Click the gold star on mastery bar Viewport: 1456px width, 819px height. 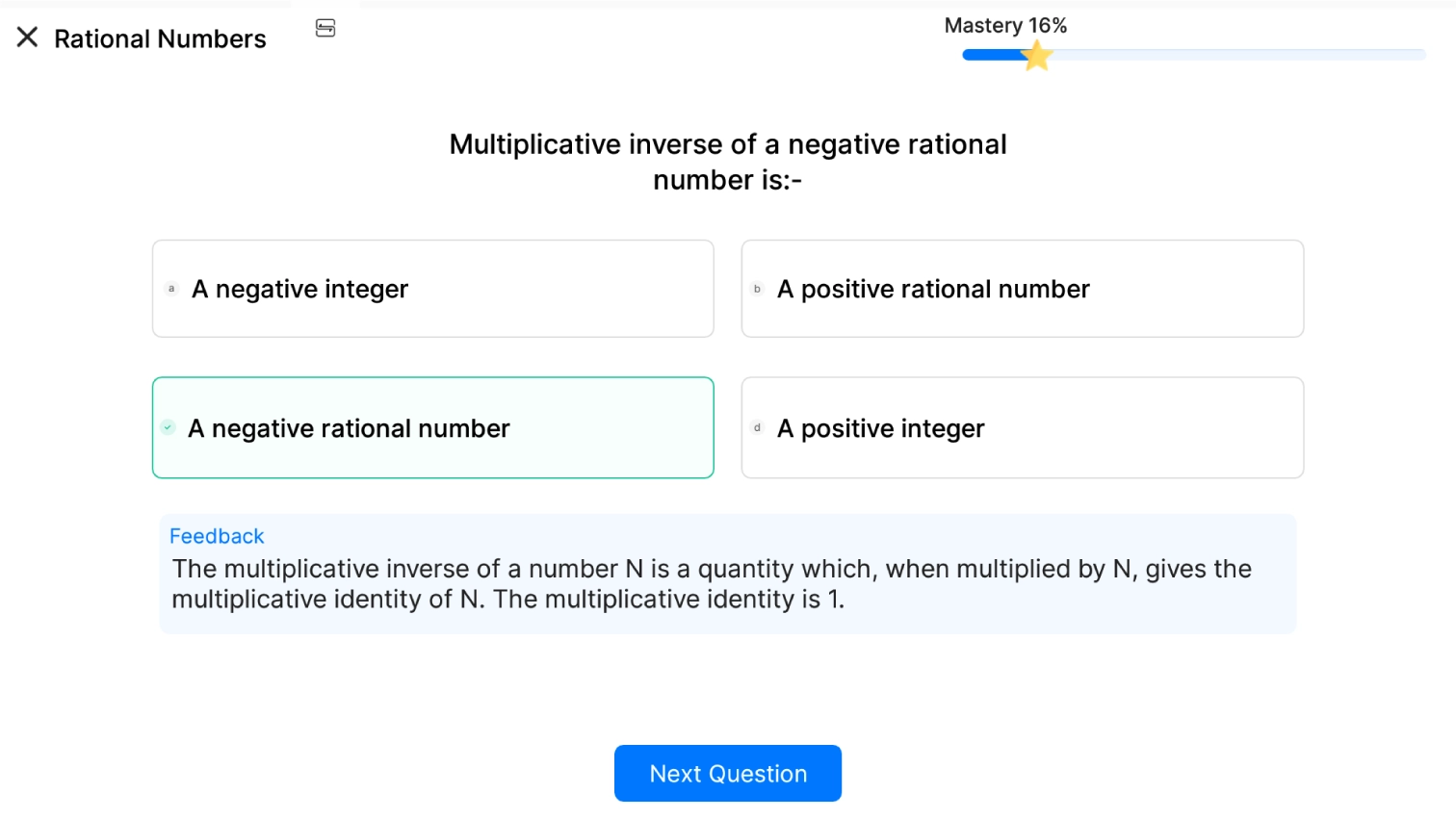coord(1036,56)
